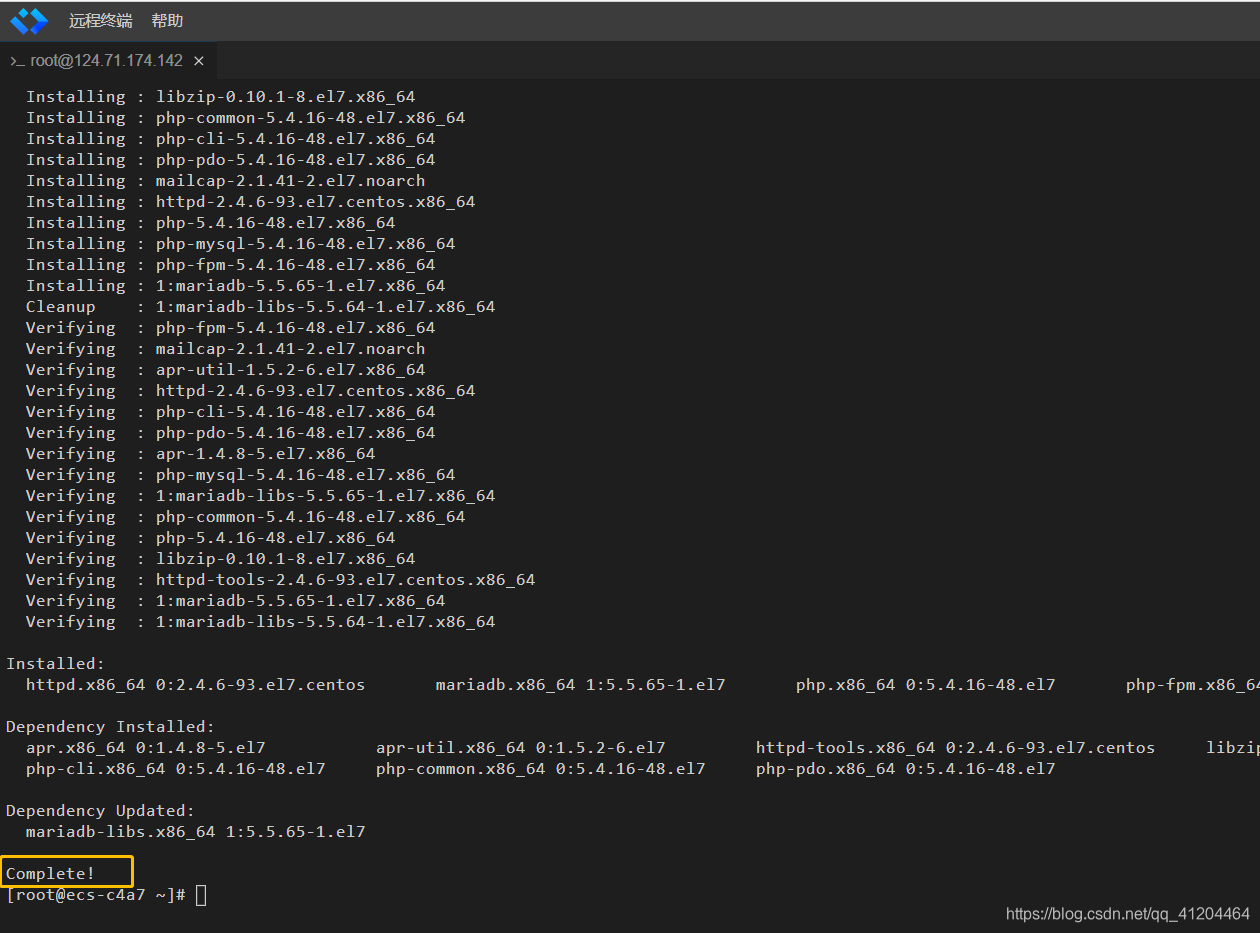Viewport: 1260px width, 933px height.
Task: Click the 'Installing : php-5.4.16-48.el7.x86_64' line
Action: tap(210, 223)
